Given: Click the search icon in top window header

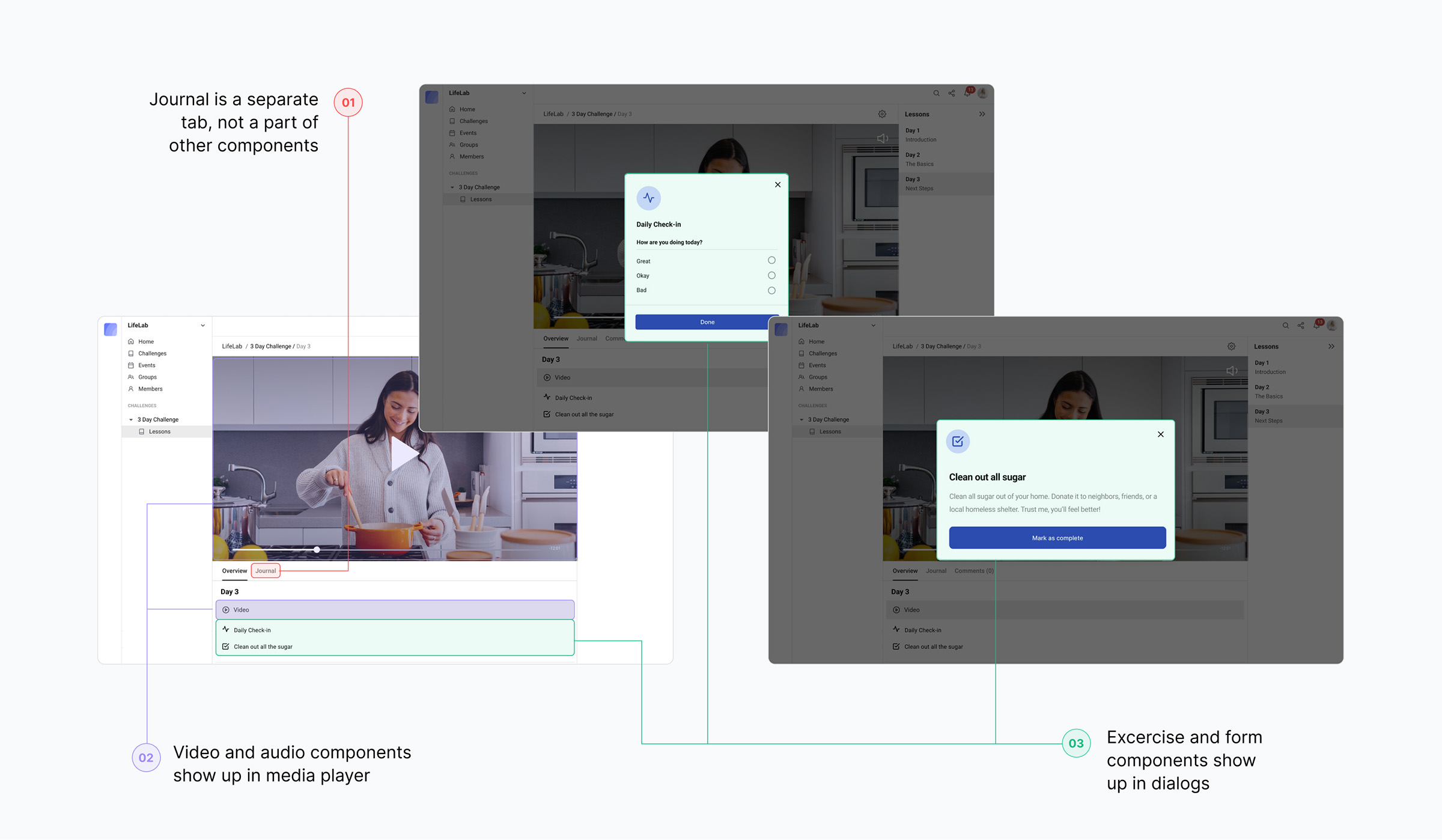Looking at the screenshot, I should [x=936, y=93].
